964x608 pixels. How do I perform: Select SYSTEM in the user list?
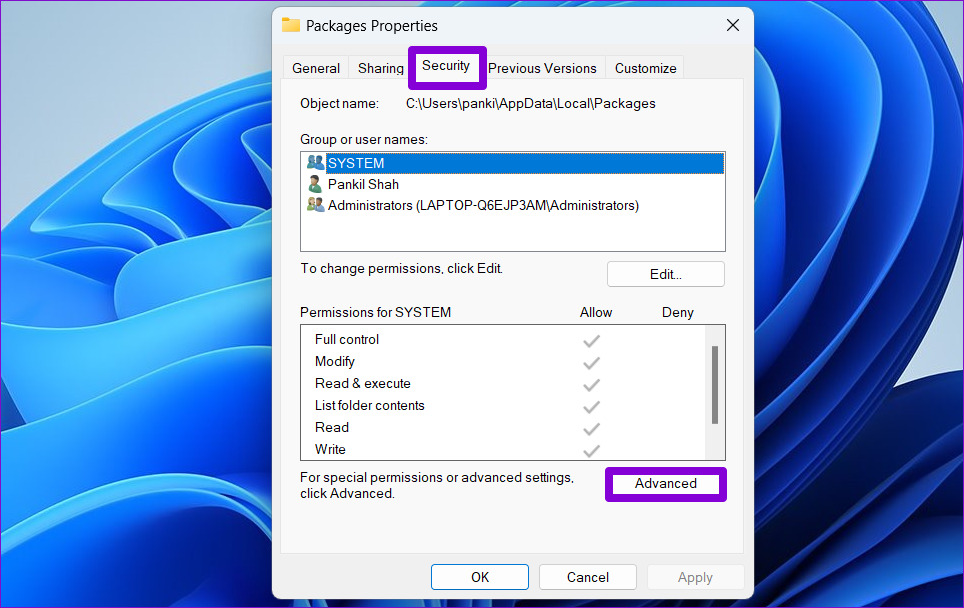[515, 163]
